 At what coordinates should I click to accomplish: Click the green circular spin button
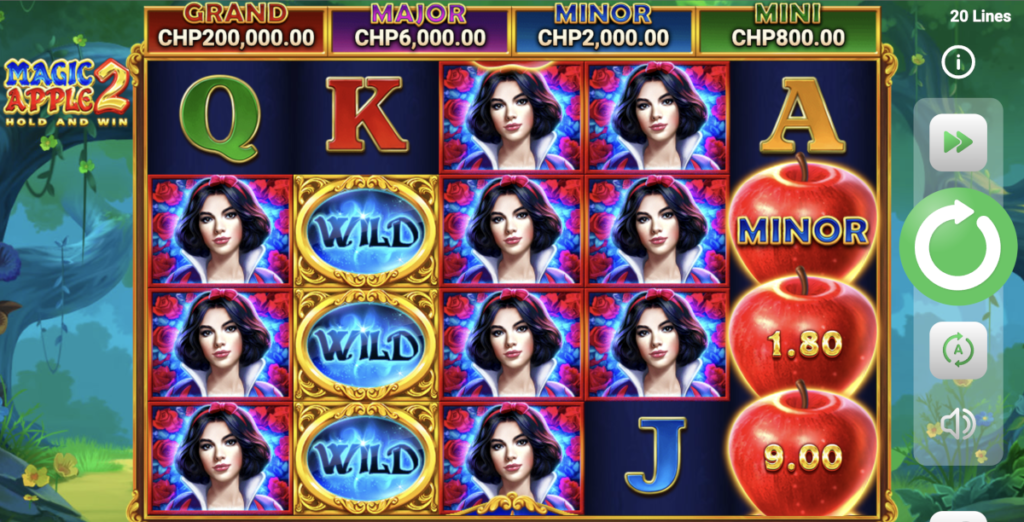(x=957, y=246)
